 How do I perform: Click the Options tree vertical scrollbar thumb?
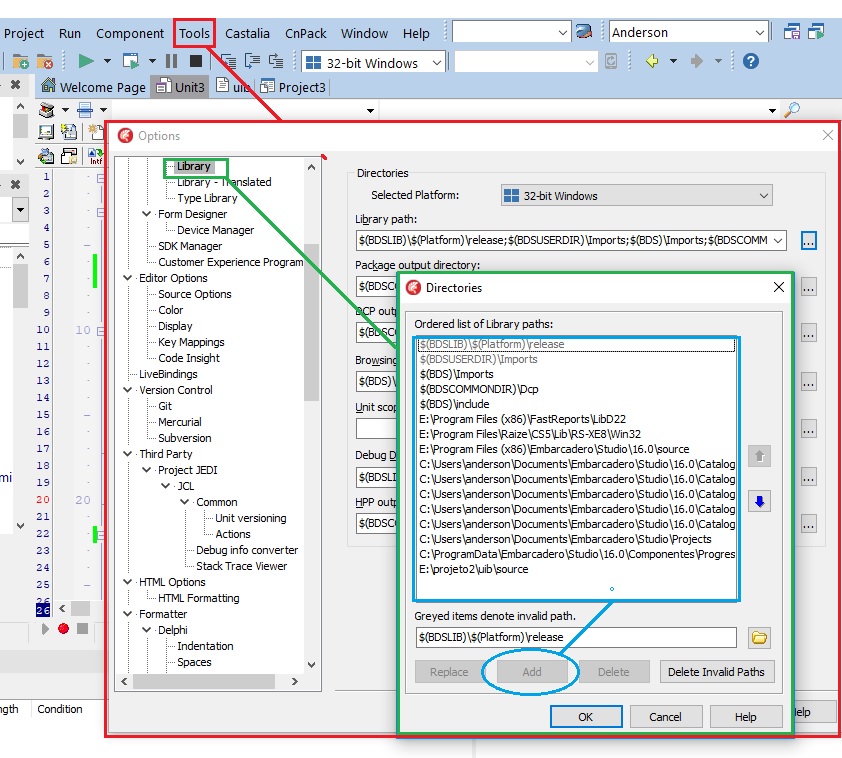click(x=311, y=322)
